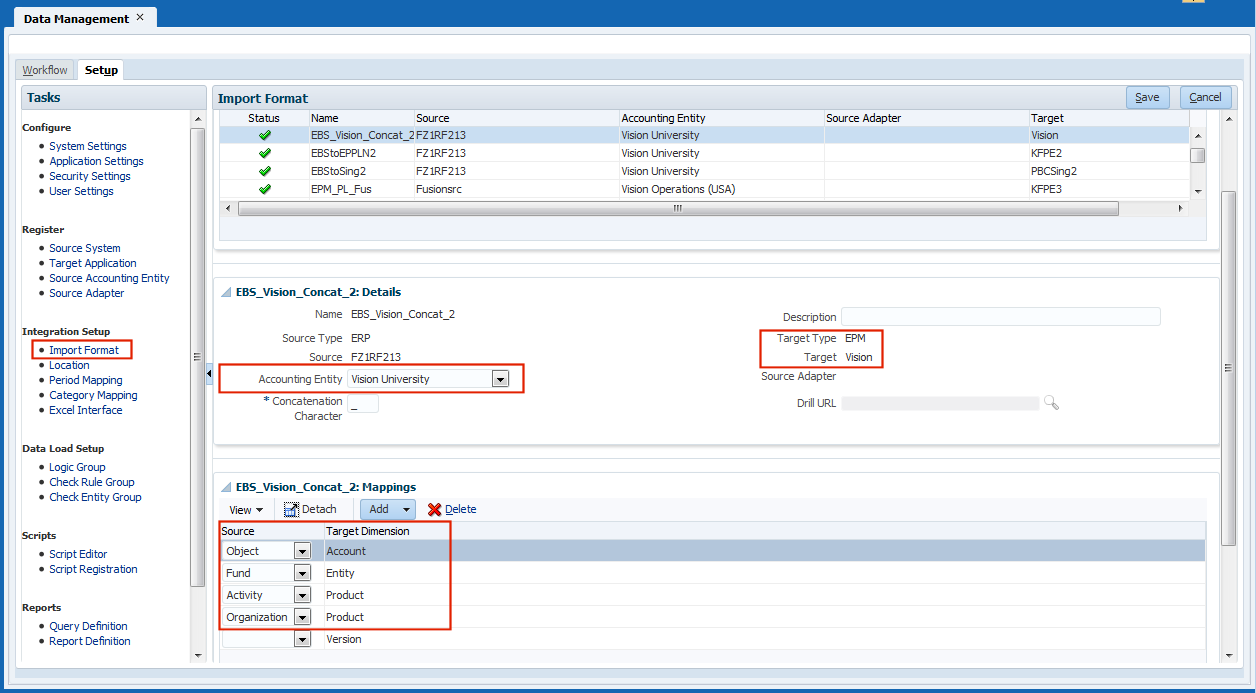Collapse the EBS_Vision_Concat_2 Mappings section triangle
This screenshot has height=693, width=1256.
point(226,487)
